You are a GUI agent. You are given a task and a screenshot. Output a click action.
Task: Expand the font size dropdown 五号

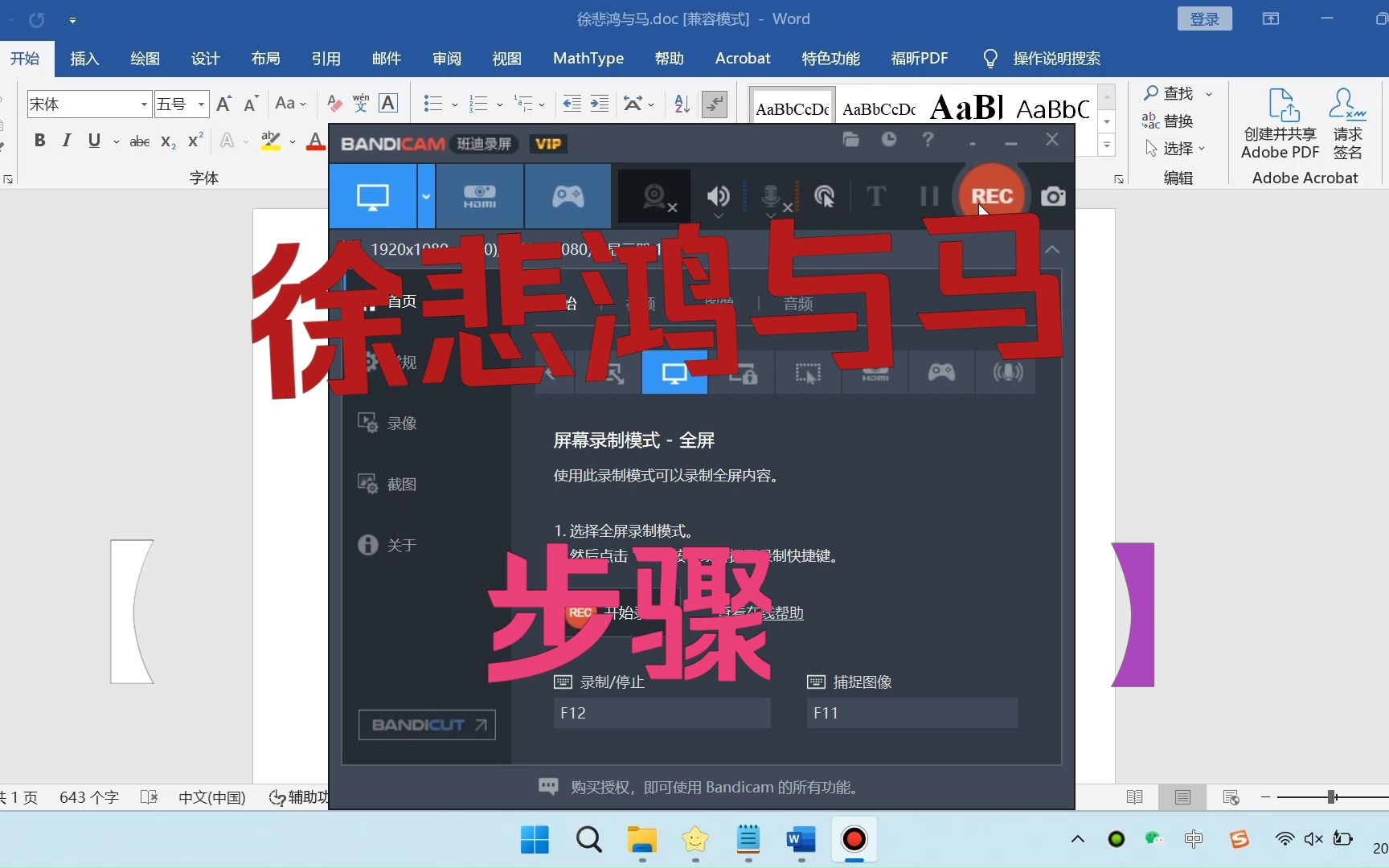pyautogui.click(x=201, y=104)
